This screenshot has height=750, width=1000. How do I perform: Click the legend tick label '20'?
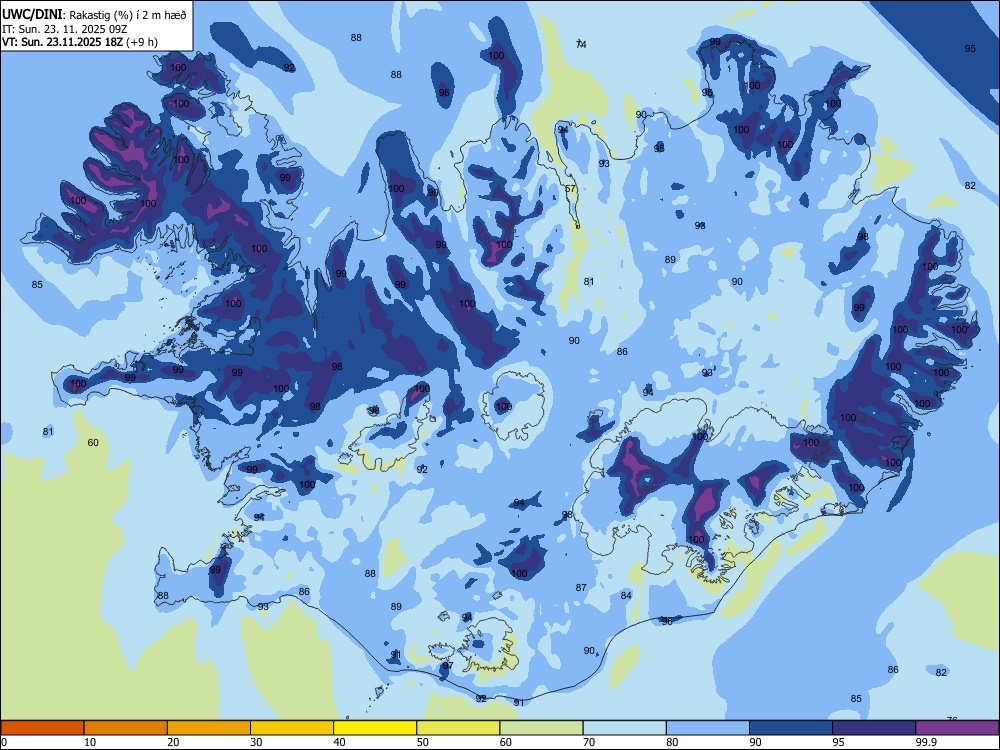173,742
